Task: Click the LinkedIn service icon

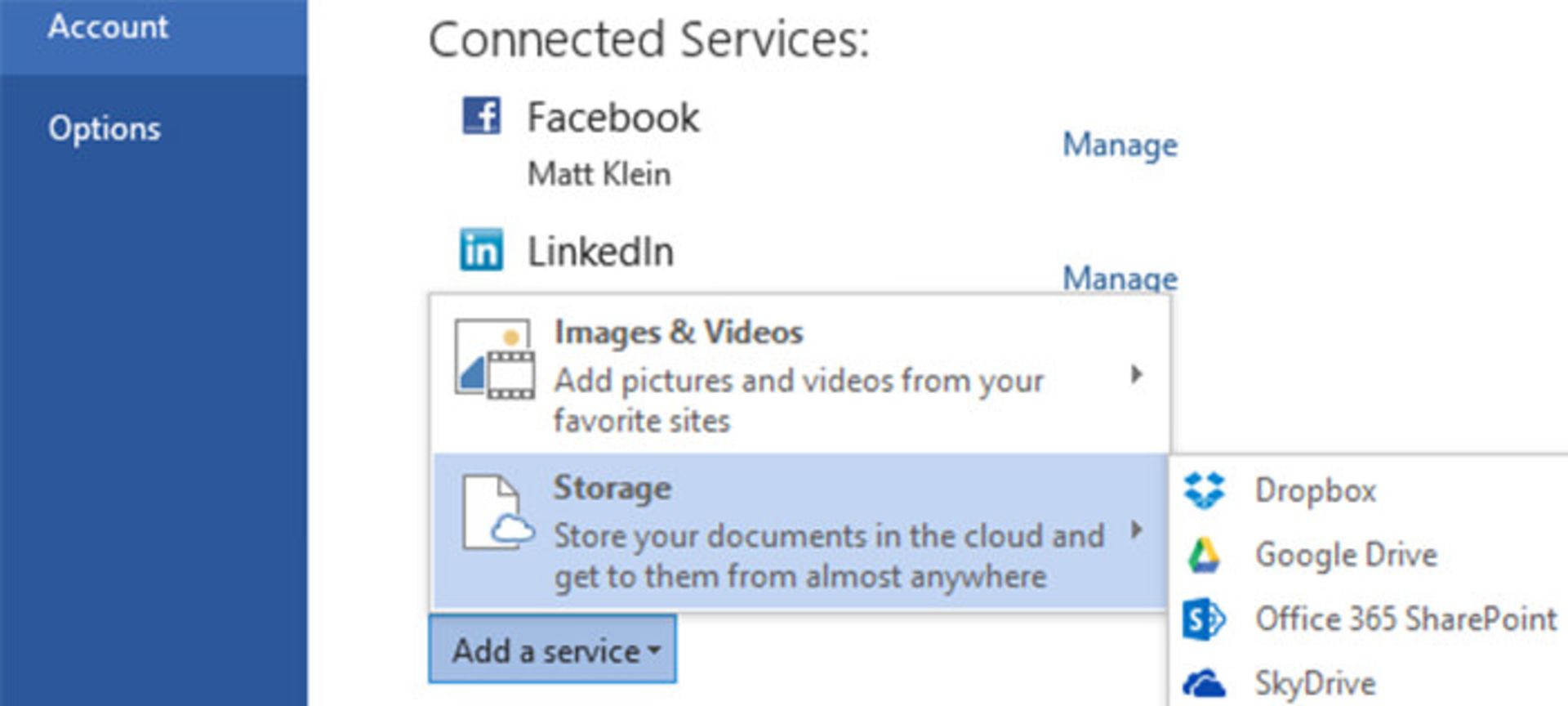Action: pos(482,252)
